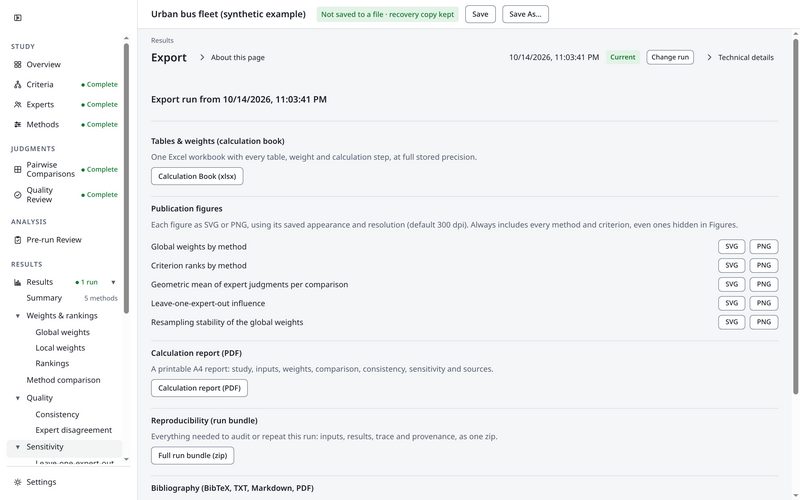Image resolution: width=800 pixels, height=500 pixels.
Task: Click the Save button
Action: (x=480, y=14)
